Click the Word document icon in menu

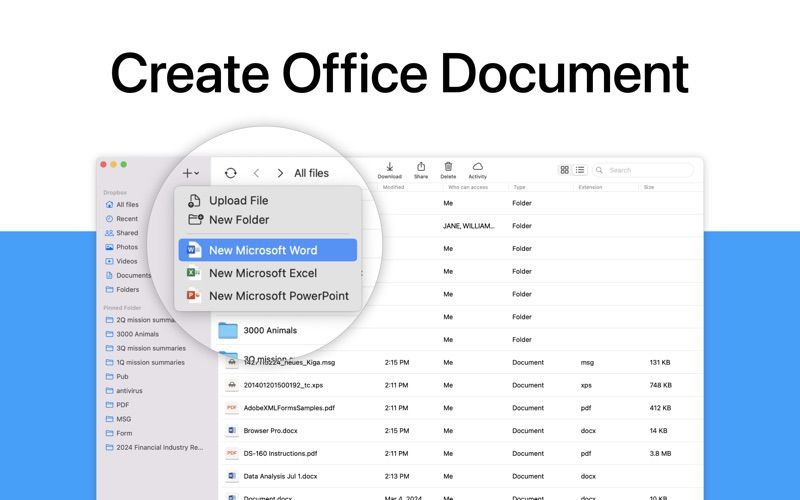194,250
